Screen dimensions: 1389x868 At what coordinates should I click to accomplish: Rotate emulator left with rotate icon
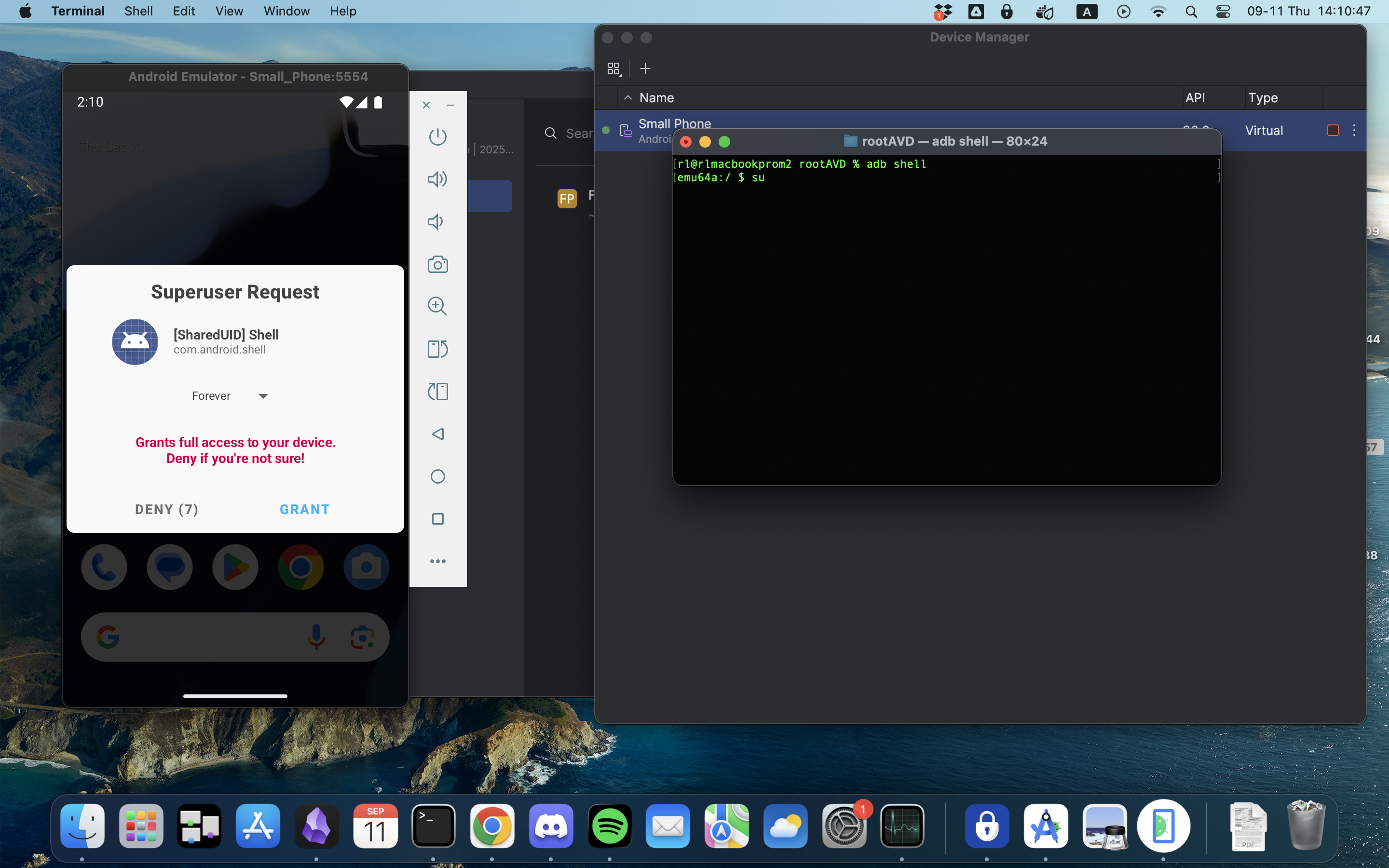(437, 392)
